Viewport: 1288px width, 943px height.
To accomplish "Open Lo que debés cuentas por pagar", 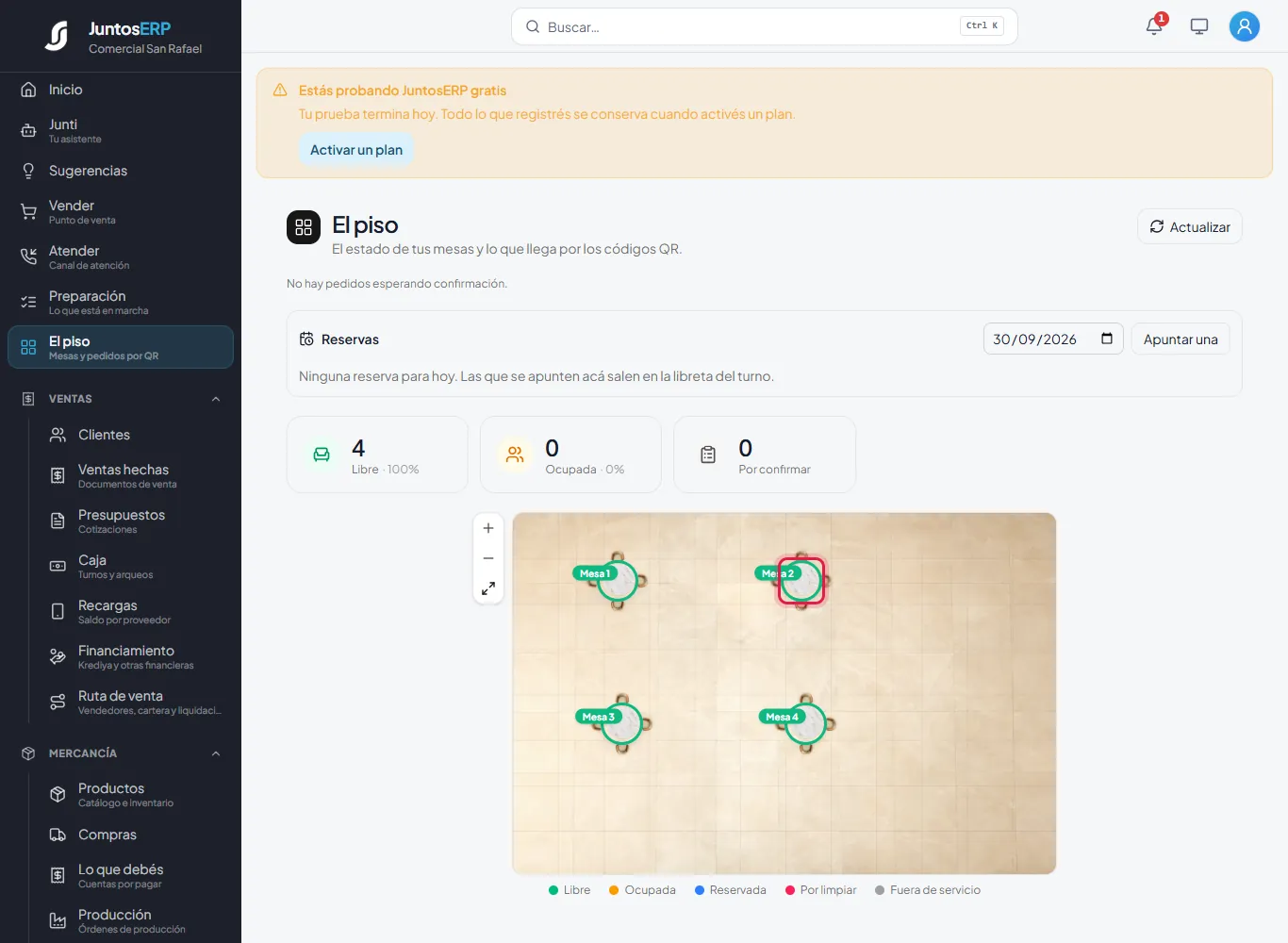I will pyautogui.click(x=135, y=875).
